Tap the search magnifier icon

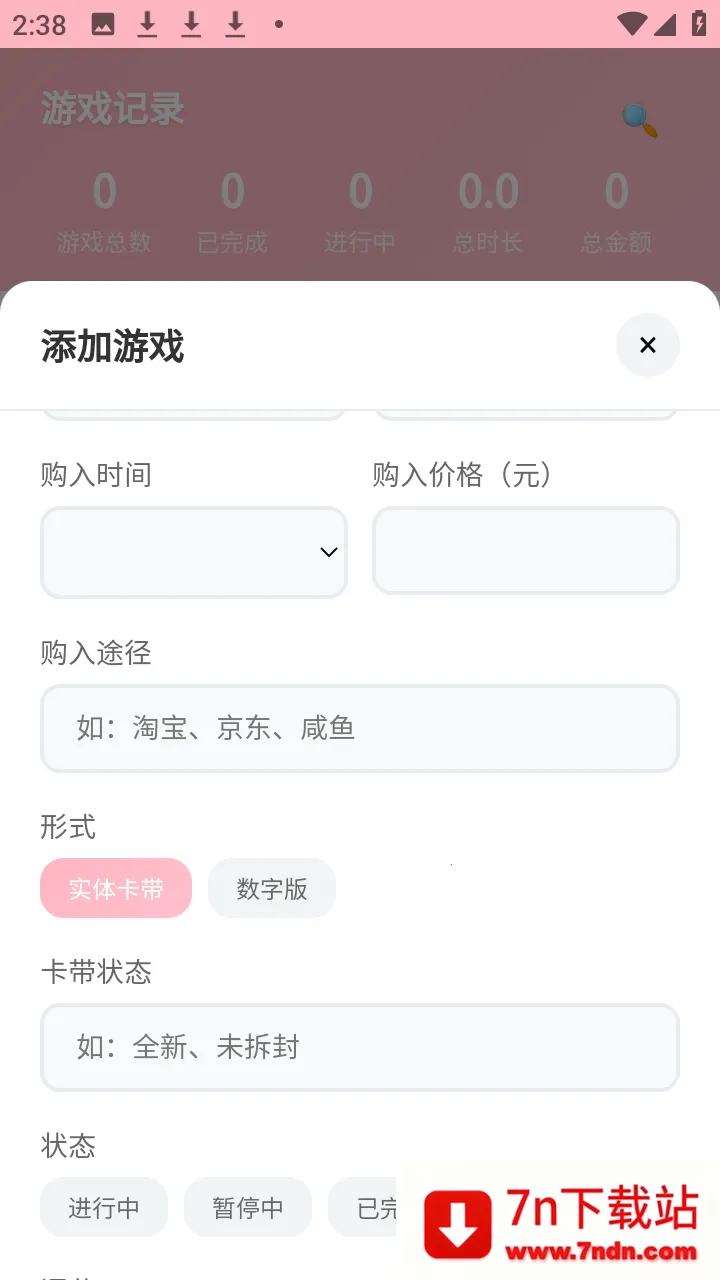point(639,120)
